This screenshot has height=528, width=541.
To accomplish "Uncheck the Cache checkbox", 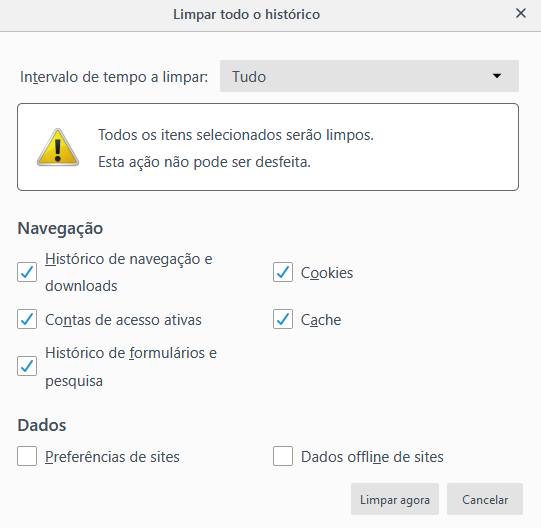I will click(x=283, y=319).
